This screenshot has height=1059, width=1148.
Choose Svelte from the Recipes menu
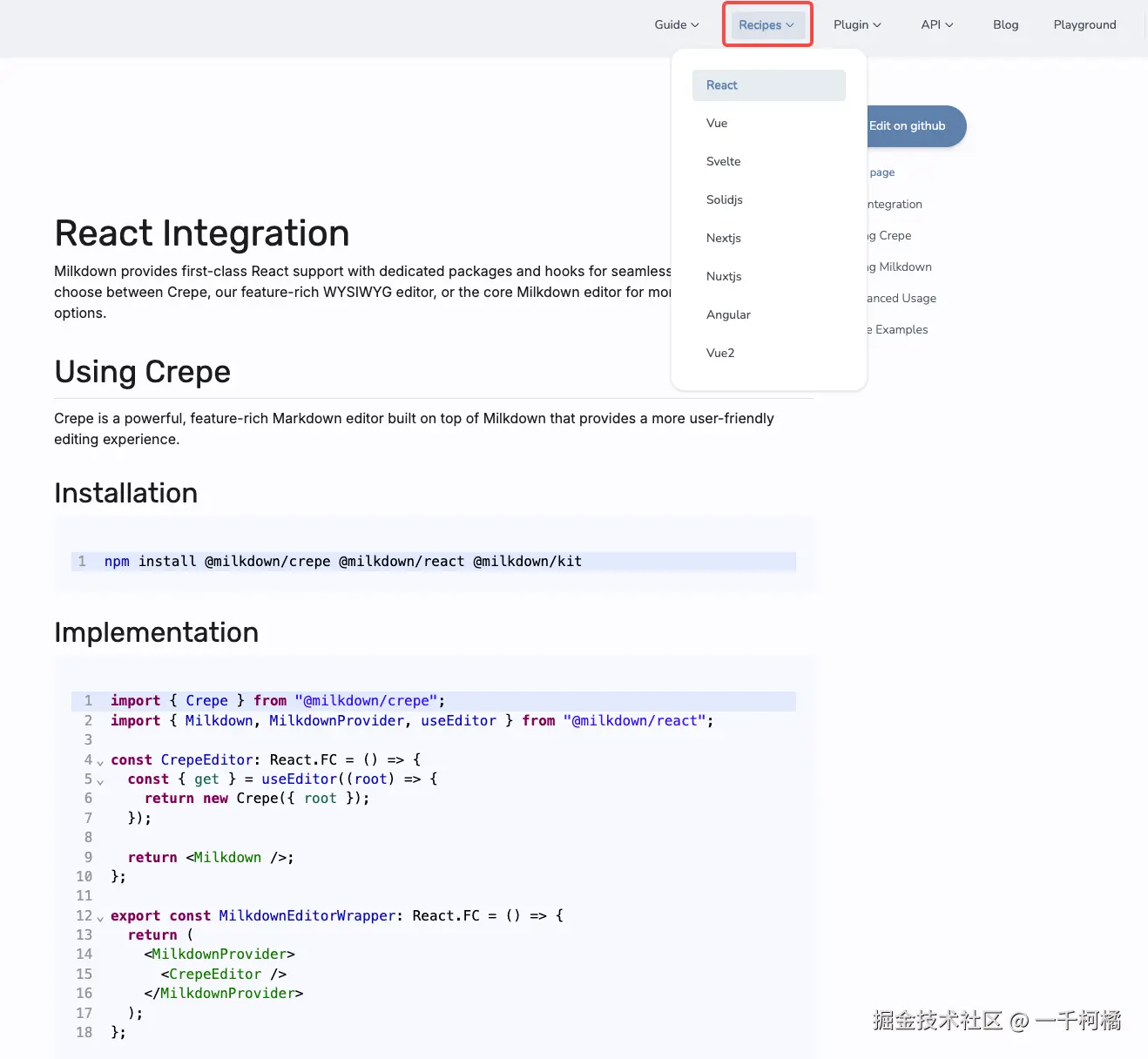769,162
